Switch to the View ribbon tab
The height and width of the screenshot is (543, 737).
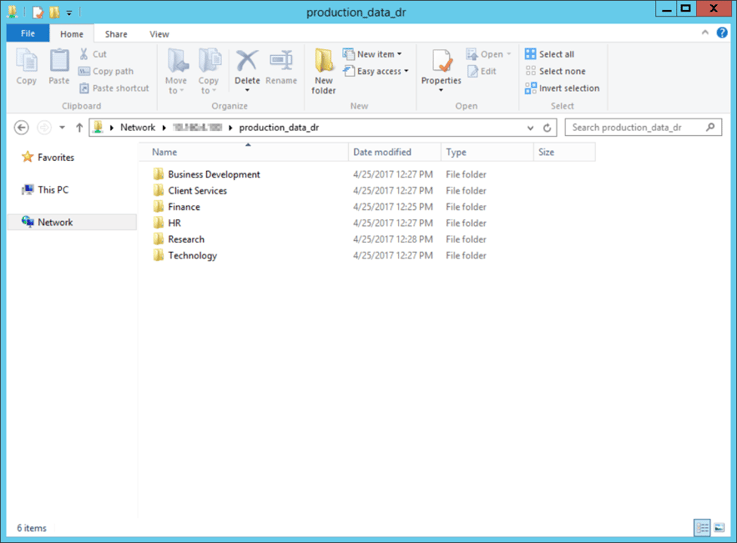159,34
